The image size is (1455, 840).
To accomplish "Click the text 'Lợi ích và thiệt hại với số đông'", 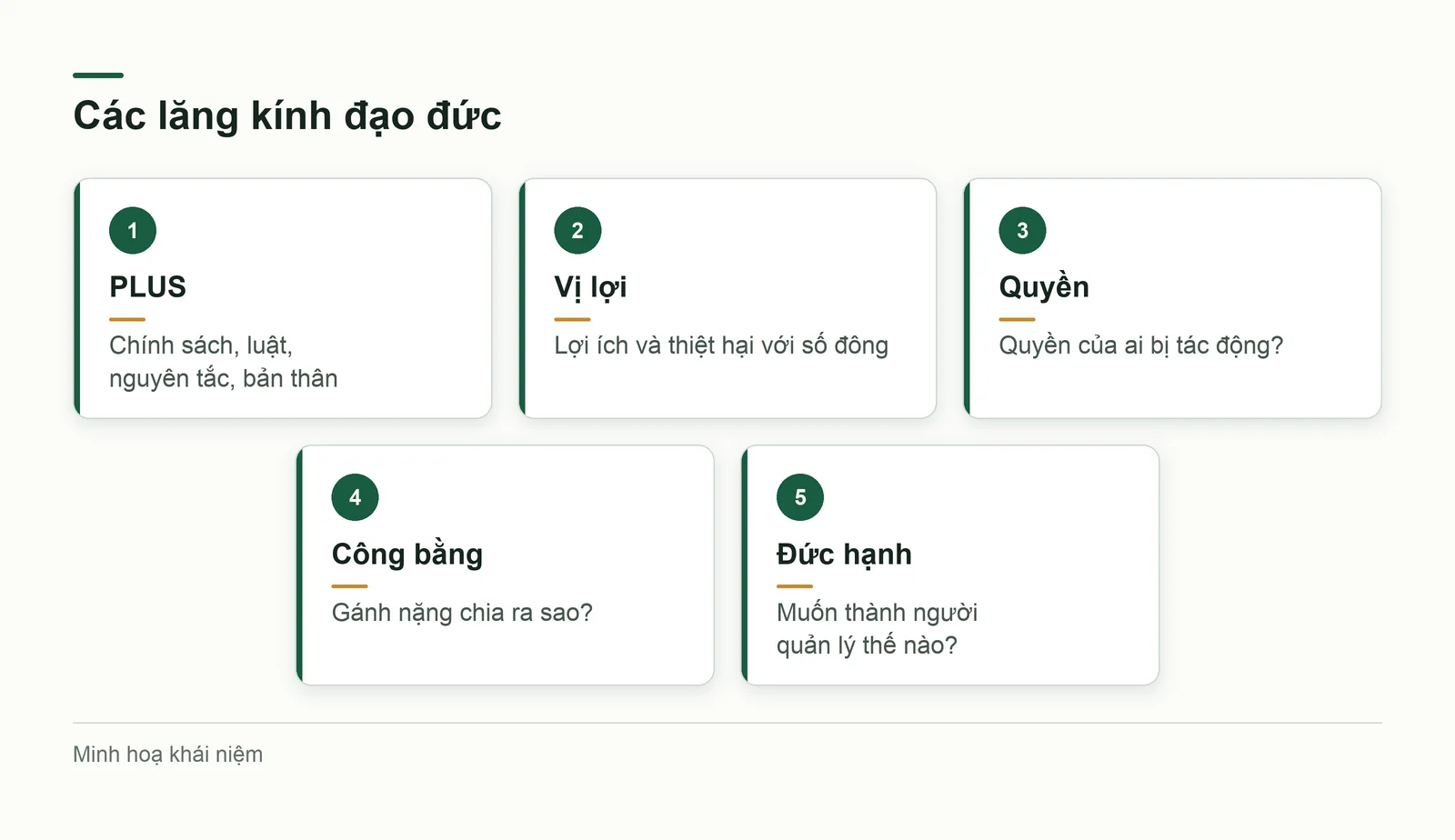I will click(721, 345).
